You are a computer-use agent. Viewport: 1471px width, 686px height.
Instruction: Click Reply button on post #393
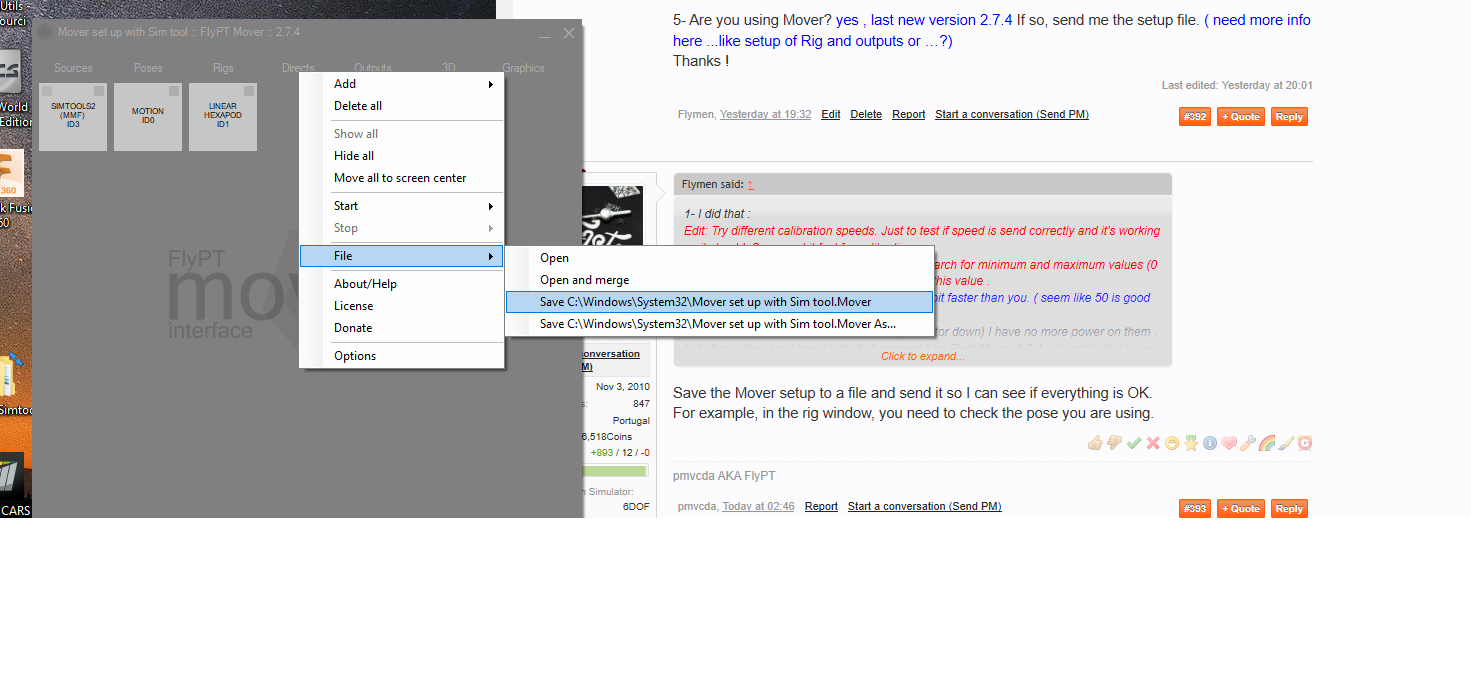pos(1289,509)
